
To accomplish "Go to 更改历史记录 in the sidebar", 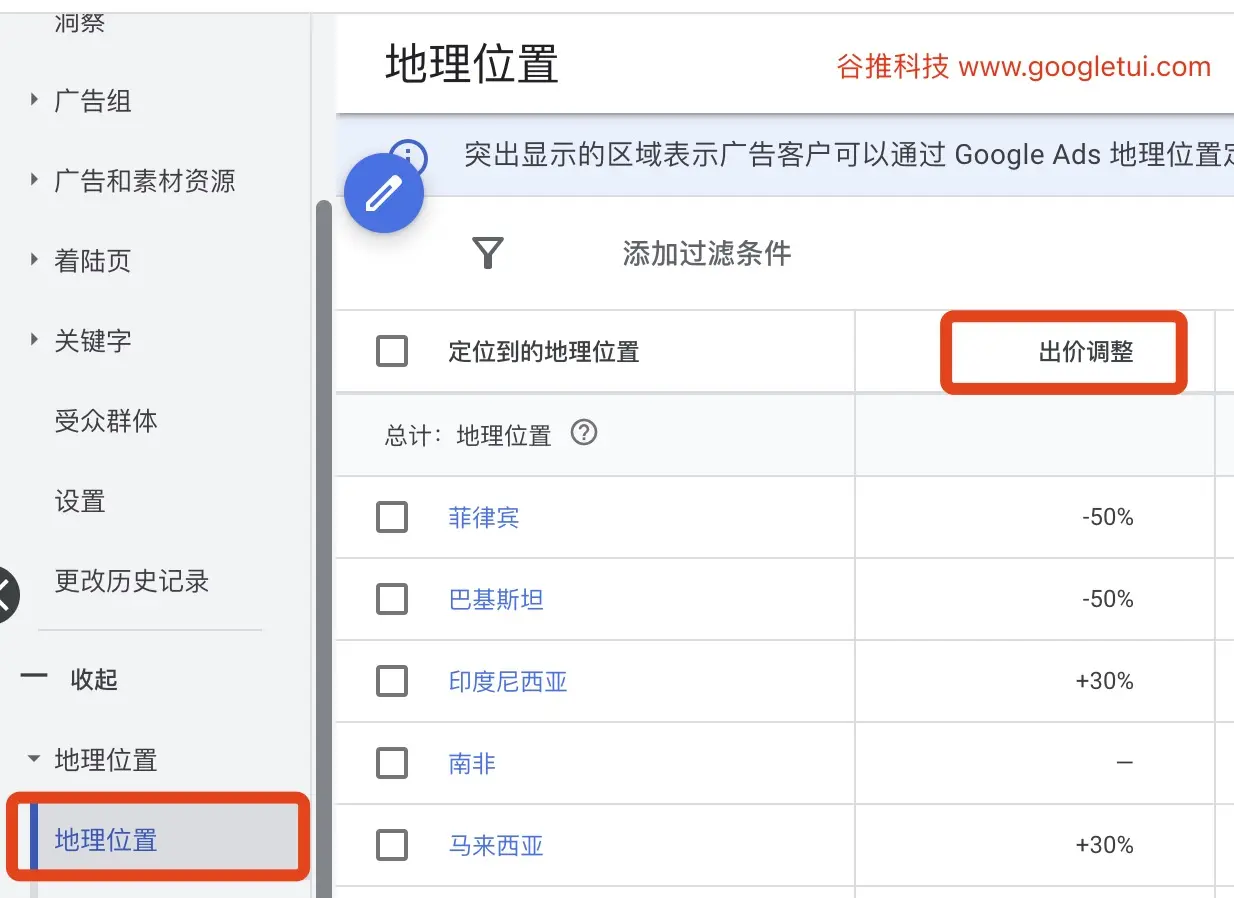I will [x=131, y=581].
